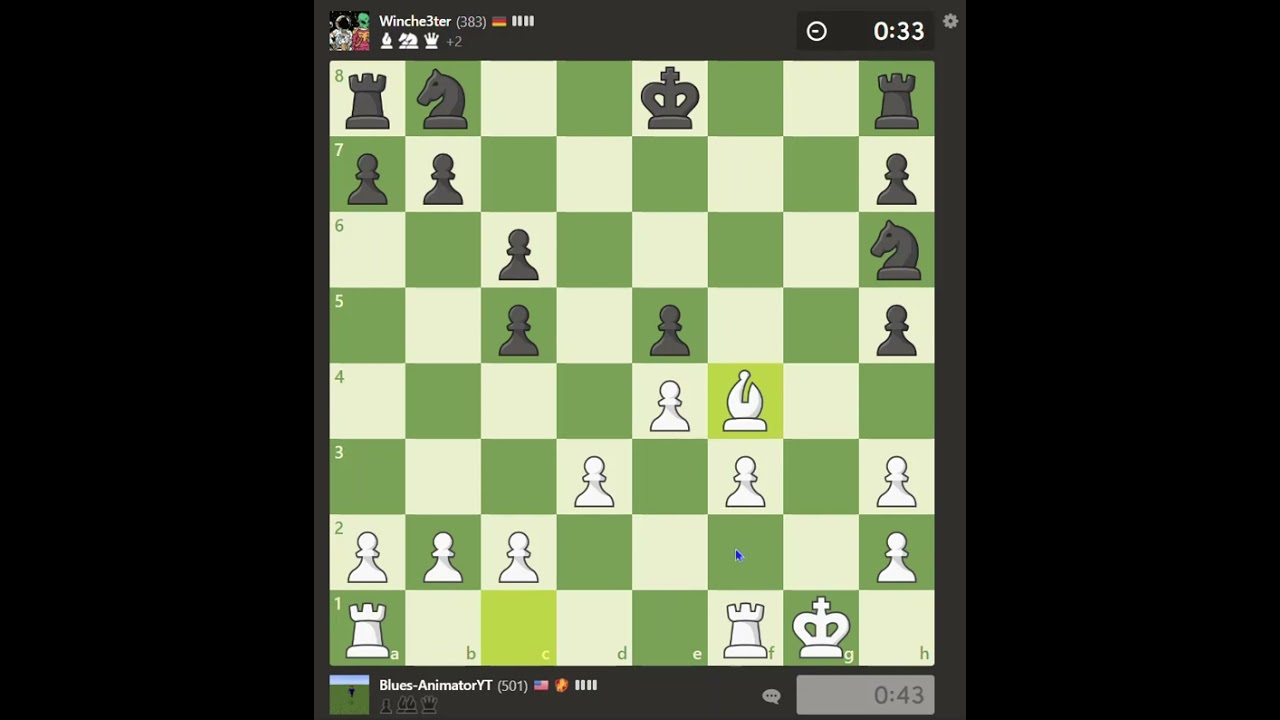Click the black knight on h6
Image resolution: width=1280 pixels, height=720 pixels.
click(x=896, y=250)
